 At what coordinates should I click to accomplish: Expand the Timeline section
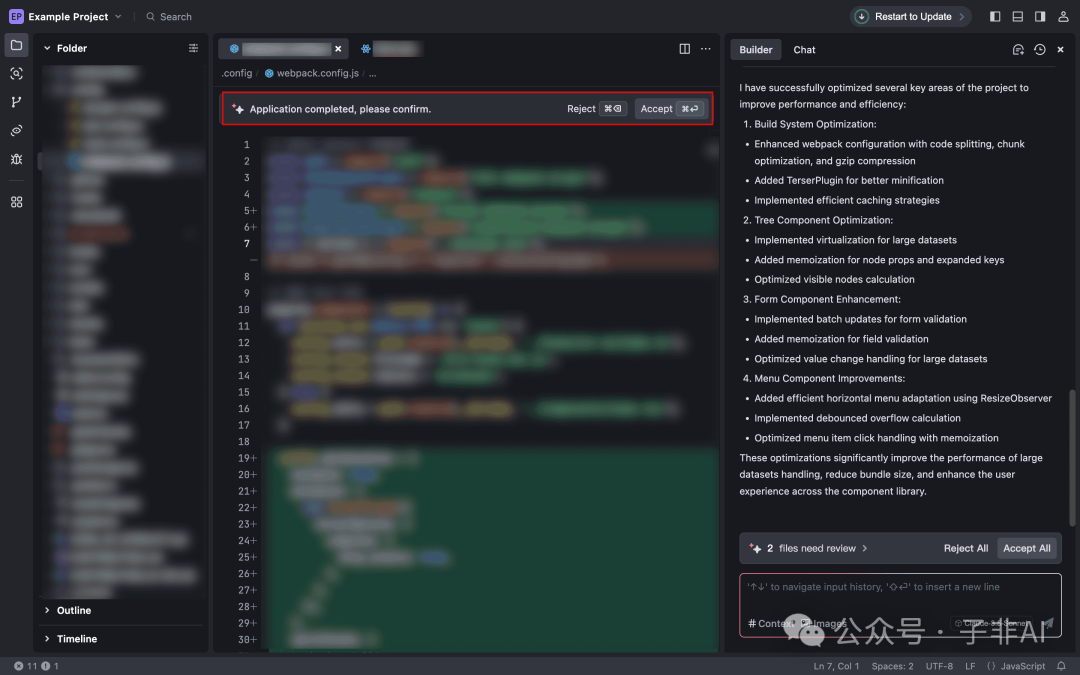tap(47, 638)
